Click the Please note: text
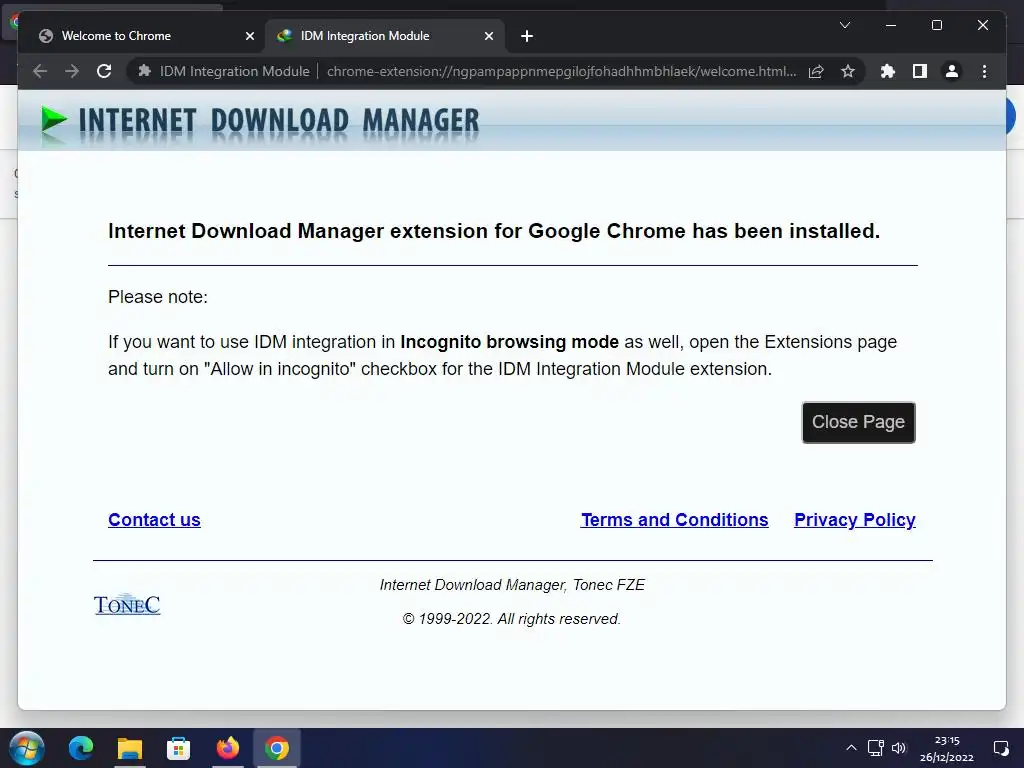1024x768 pixels. (158, 297)
